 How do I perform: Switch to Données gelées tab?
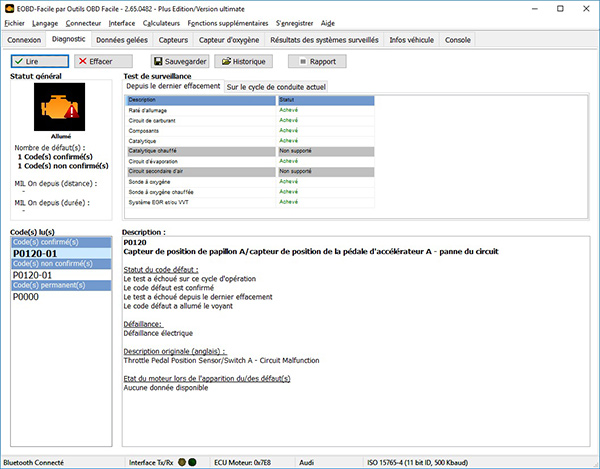pyautogui.click(x=122, y=40)
